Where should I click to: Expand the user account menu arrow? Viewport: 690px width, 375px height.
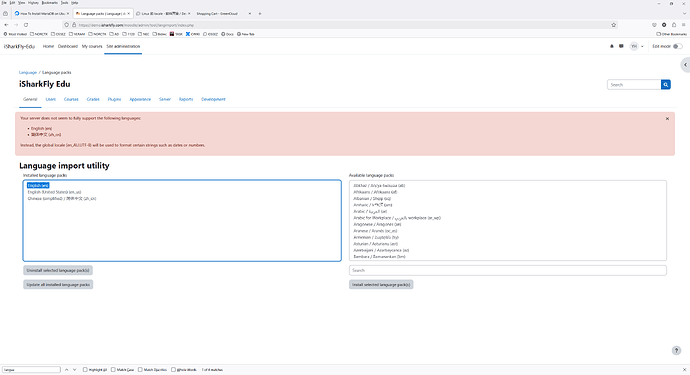[x=642, y=46]
